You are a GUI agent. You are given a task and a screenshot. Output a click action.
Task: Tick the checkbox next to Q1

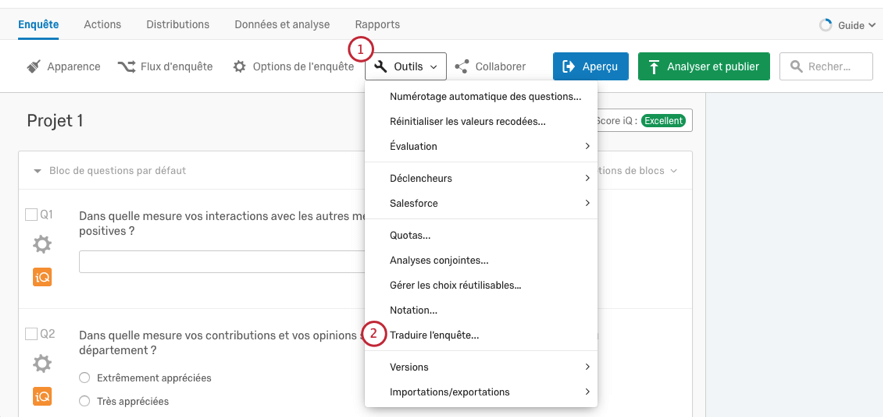tap(31, 215)
